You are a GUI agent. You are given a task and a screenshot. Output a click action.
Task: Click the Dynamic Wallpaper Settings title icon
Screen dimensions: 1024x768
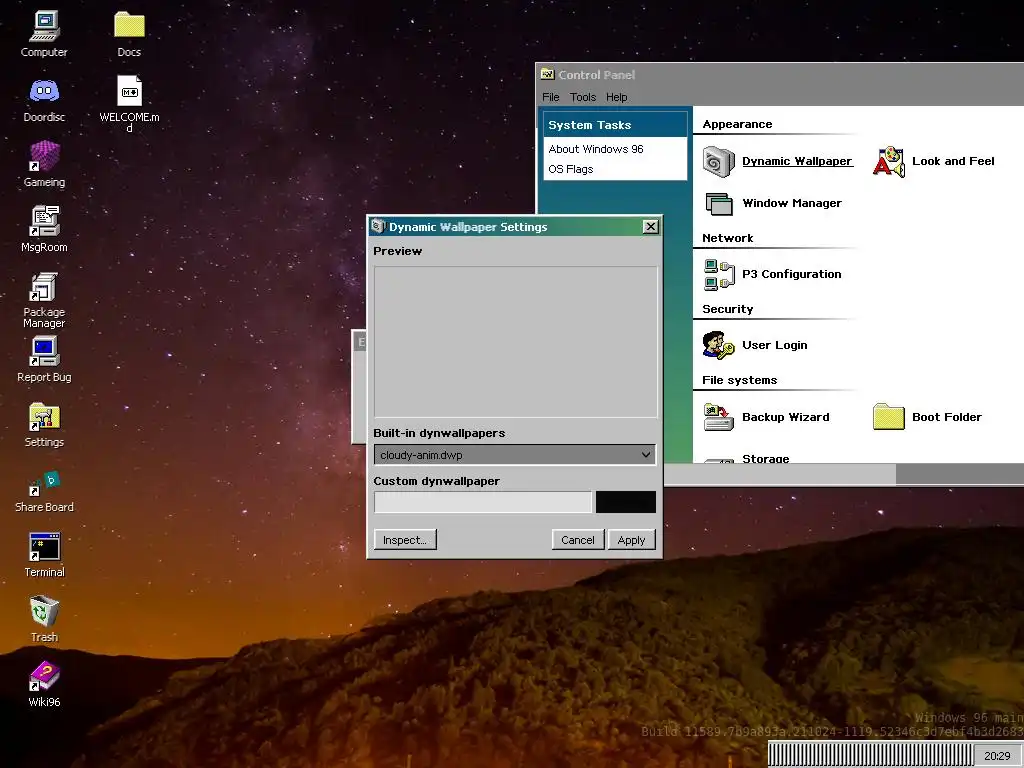tap(378, 226)
